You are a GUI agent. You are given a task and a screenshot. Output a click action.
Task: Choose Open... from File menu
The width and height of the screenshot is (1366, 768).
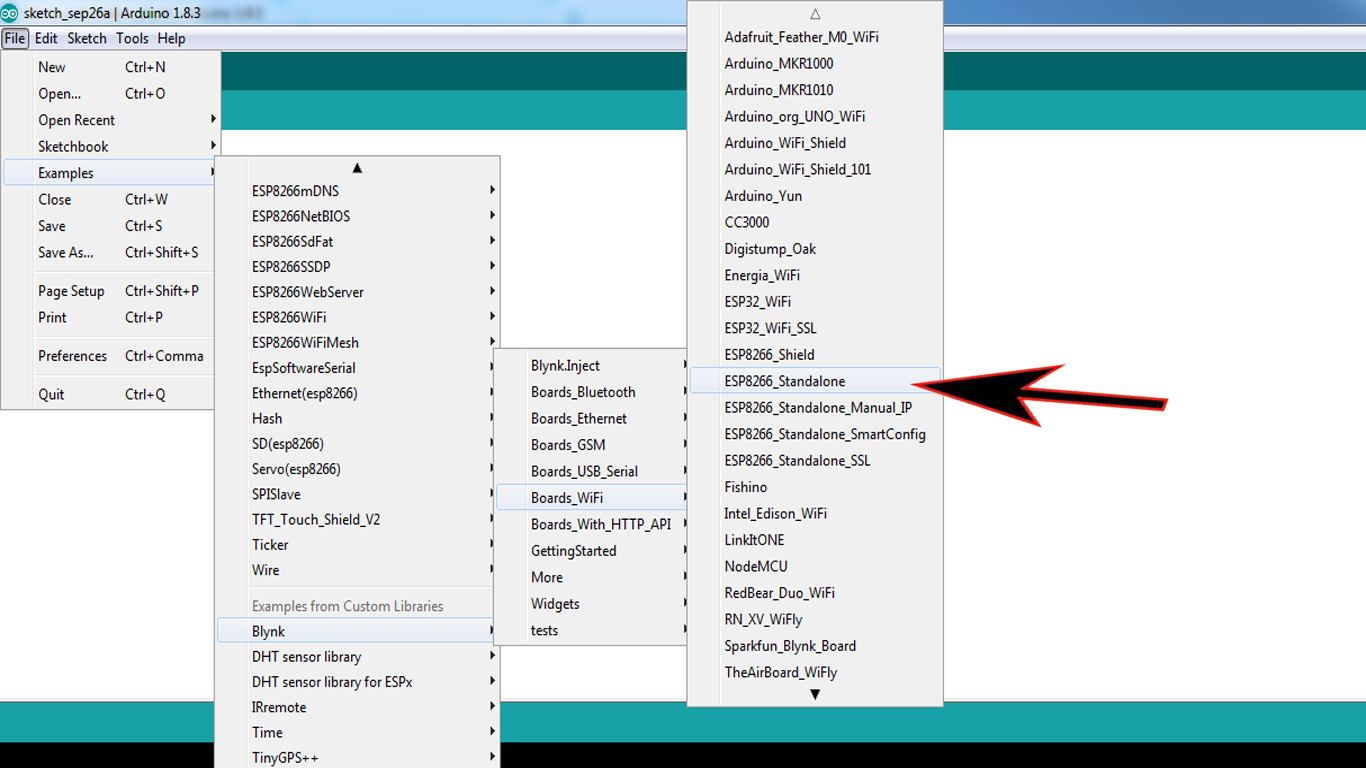110,94
